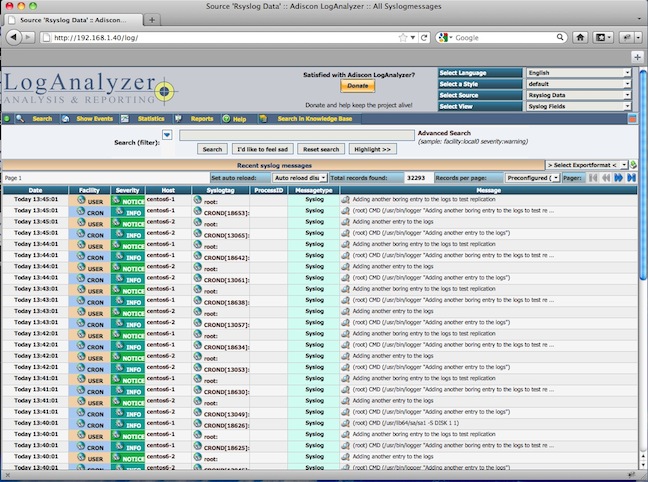Click message icon for sa1 DISK row
This screenshot has height=482, width=648.
click(x=345, y=423)
